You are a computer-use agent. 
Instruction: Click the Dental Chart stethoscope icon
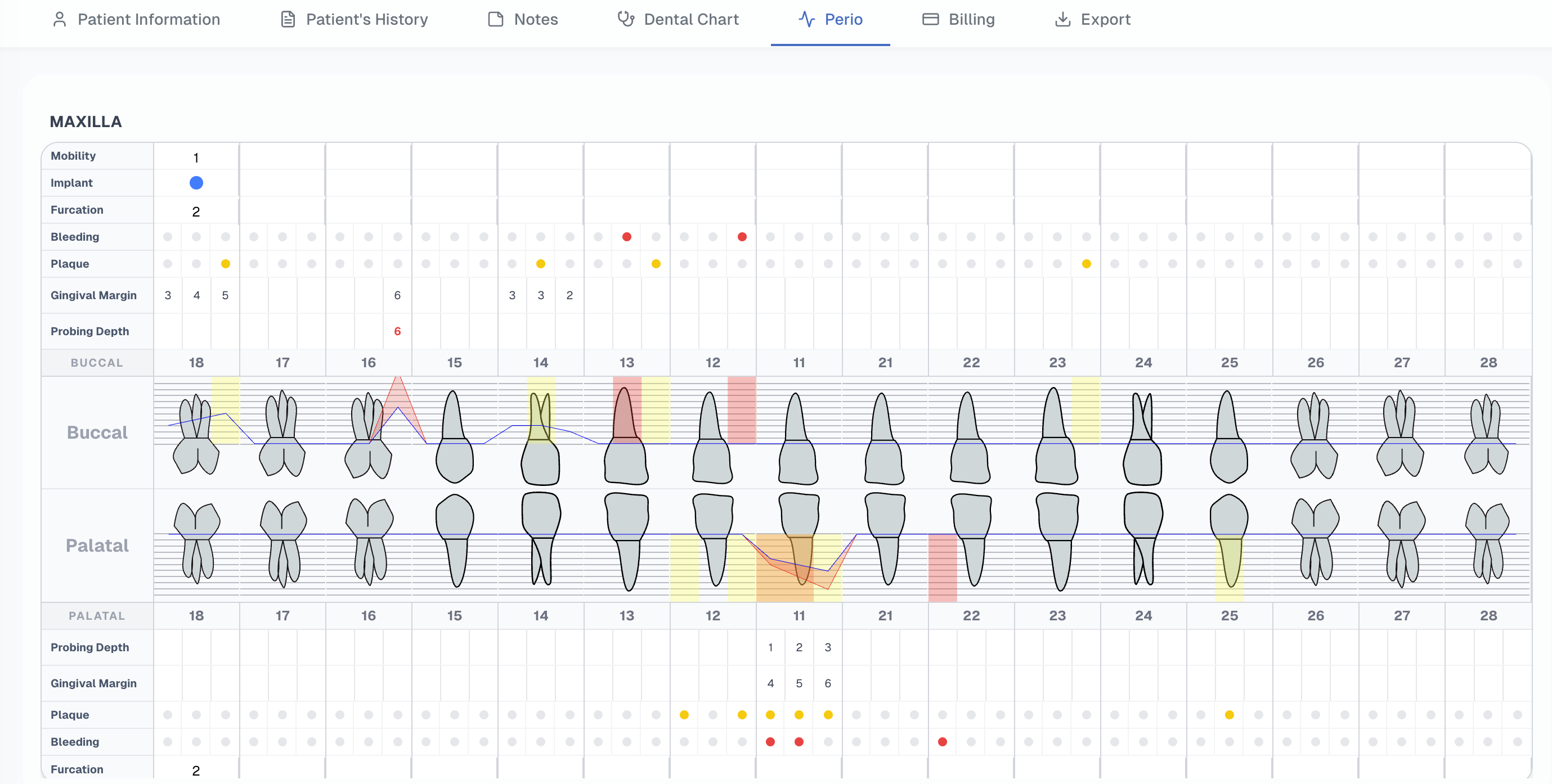[625, 19]
